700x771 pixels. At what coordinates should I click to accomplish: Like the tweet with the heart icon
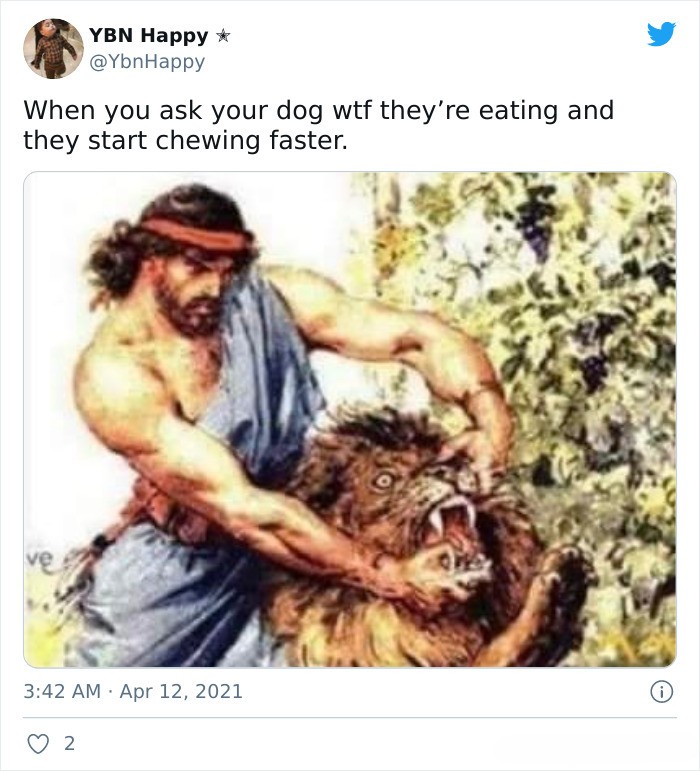pyautogui.click(x=38, y=743)
